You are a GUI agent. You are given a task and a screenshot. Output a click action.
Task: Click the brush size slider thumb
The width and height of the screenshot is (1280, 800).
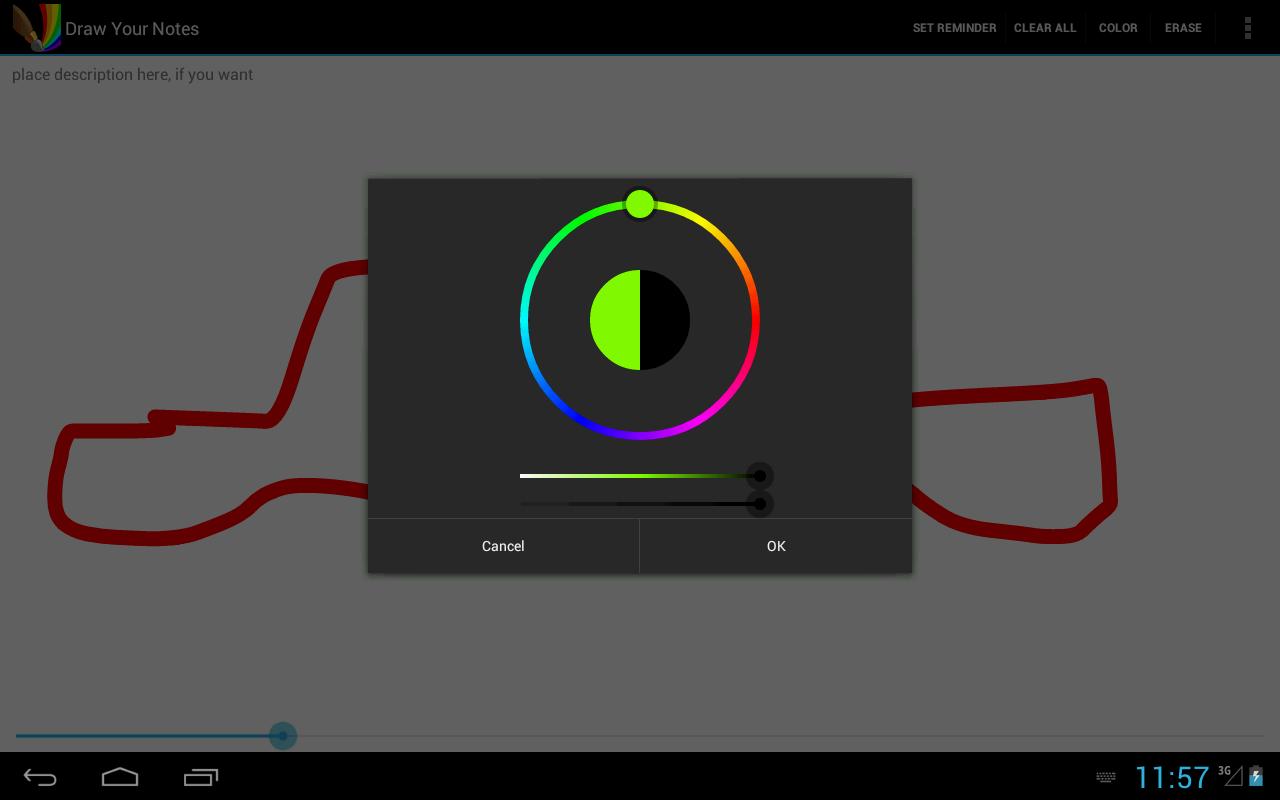[283, 736]
